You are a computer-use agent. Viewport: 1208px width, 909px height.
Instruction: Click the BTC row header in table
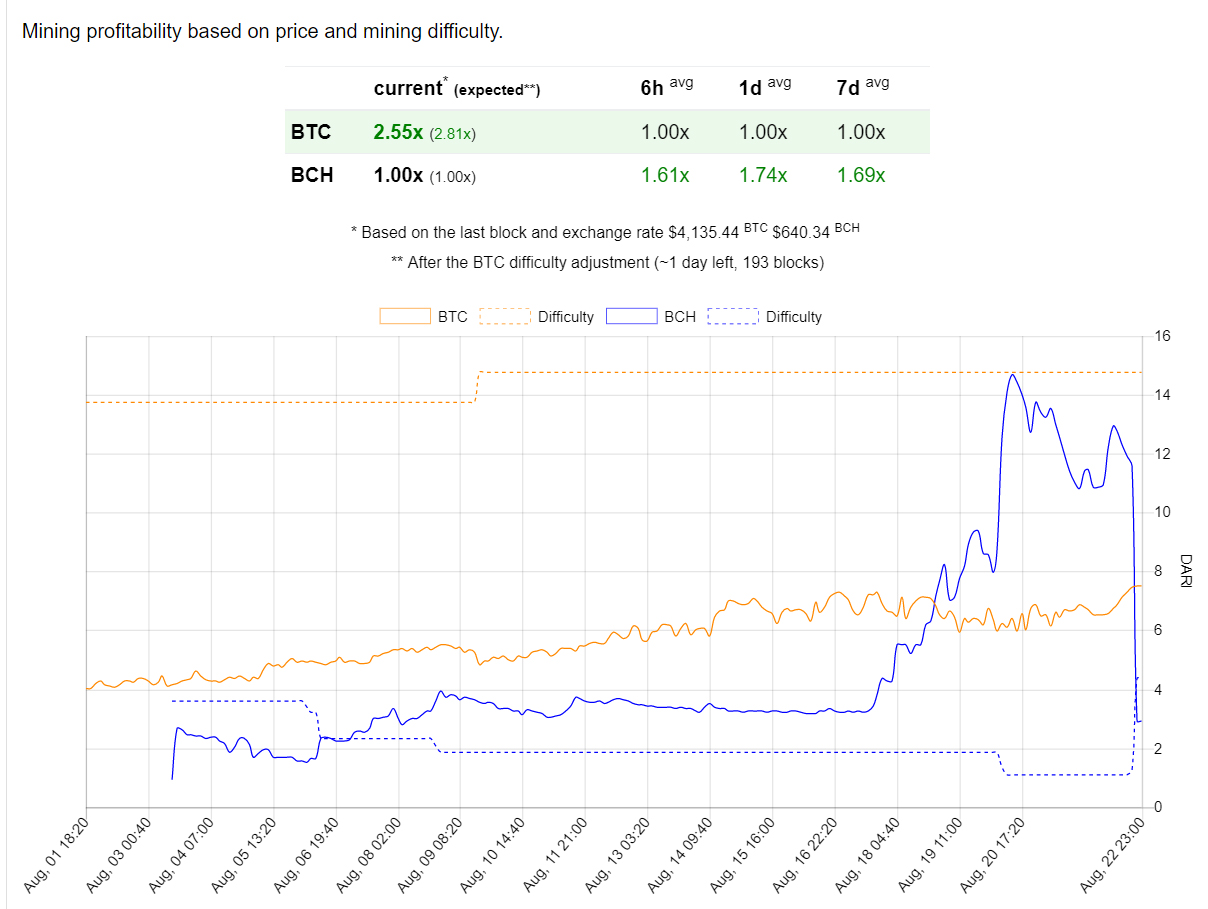pyautogui.click(x=311, y=132)
